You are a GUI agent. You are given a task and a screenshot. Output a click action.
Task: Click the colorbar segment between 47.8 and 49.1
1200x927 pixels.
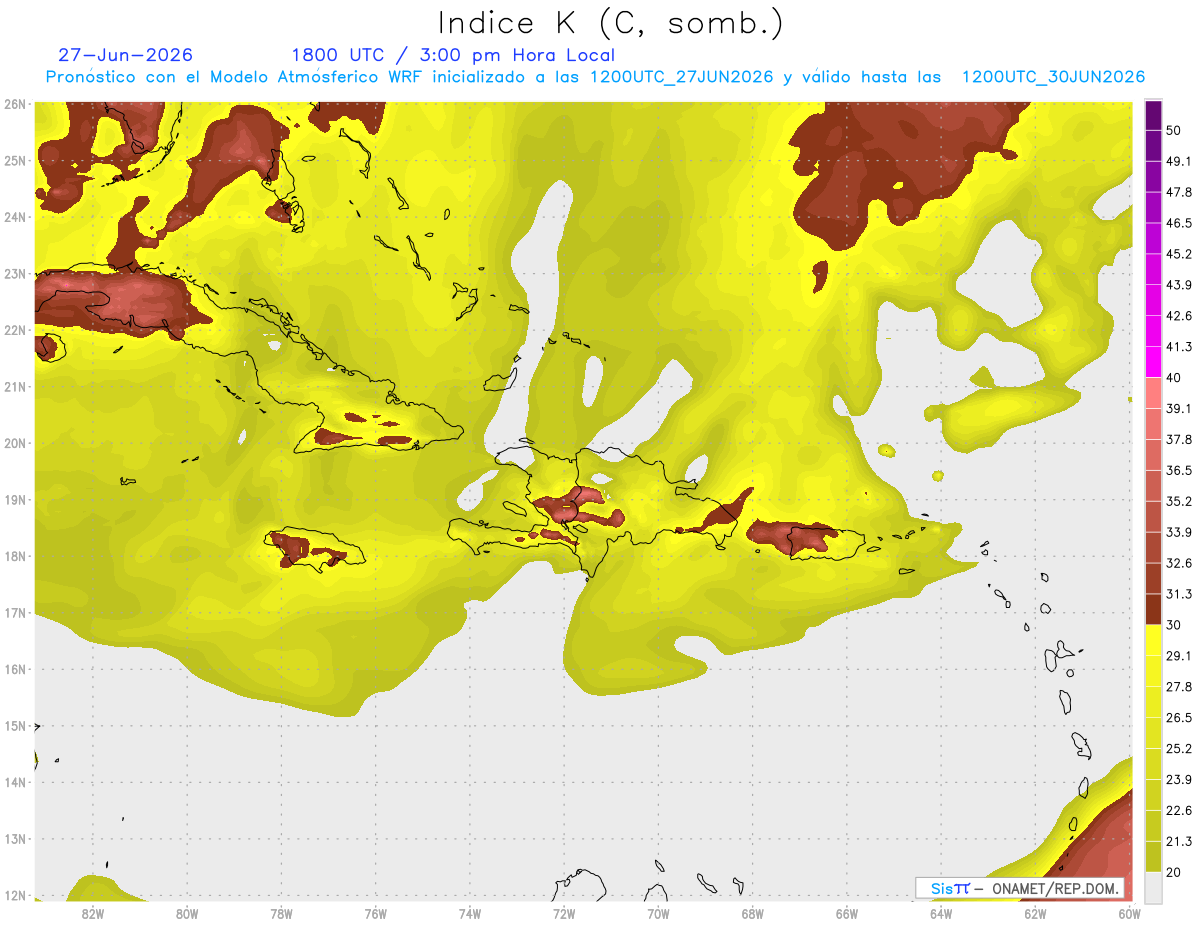(x=1153, y=177)
